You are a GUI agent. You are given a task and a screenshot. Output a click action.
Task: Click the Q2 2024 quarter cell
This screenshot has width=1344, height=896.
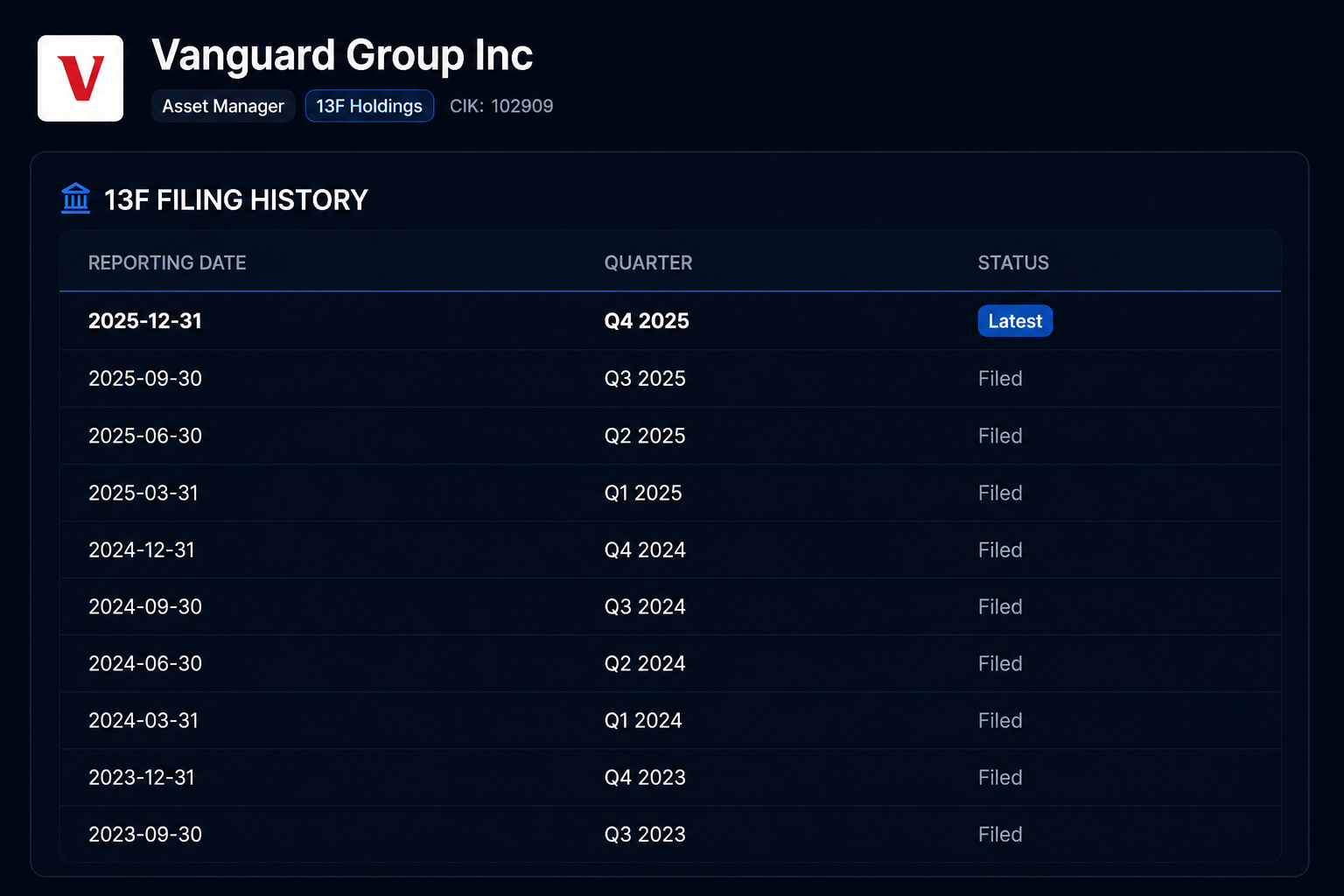click(x=645, y=663)
